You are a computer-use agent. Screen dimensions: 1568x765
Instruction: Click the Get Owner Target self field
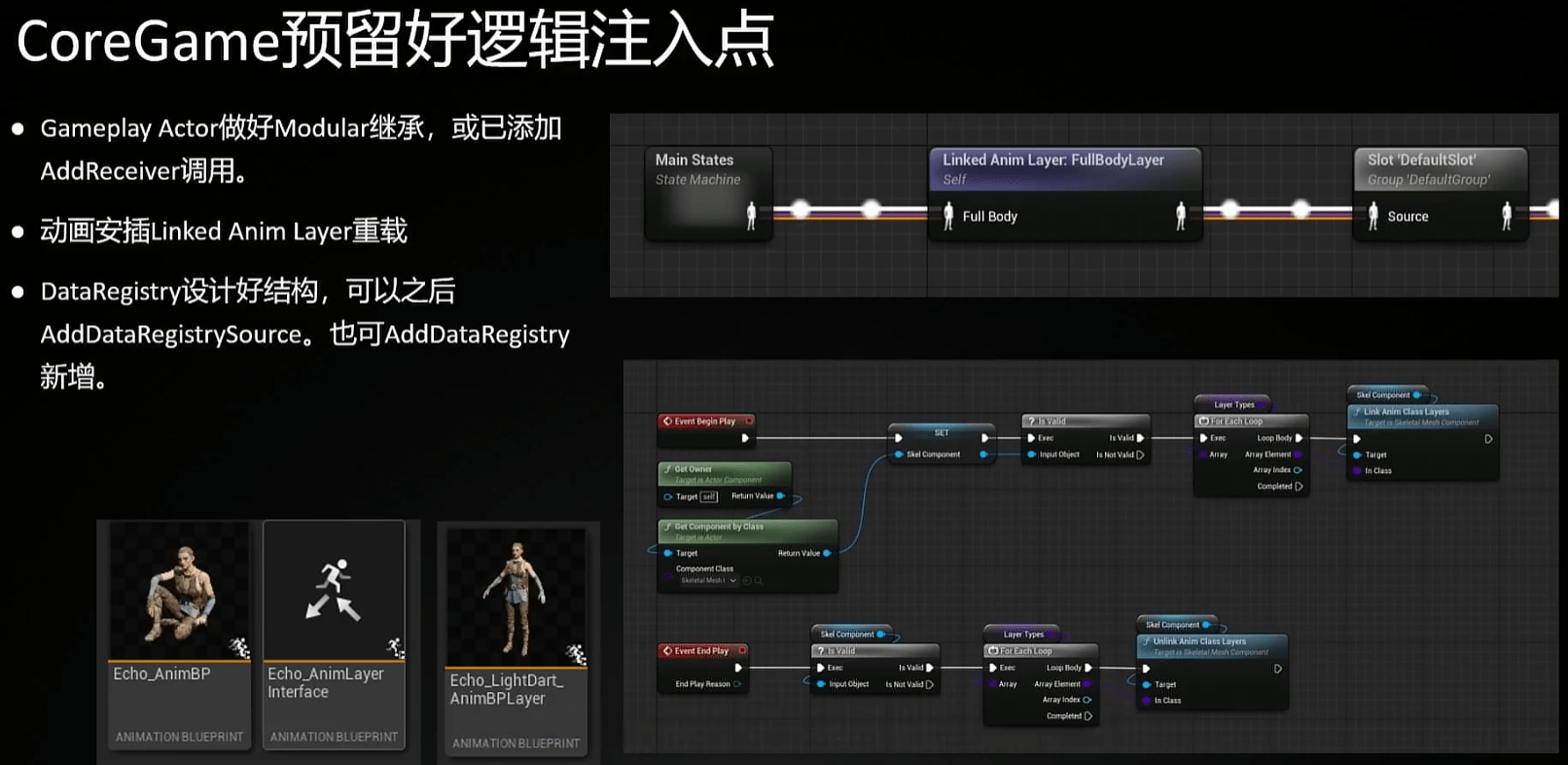(x=709, y=496)
